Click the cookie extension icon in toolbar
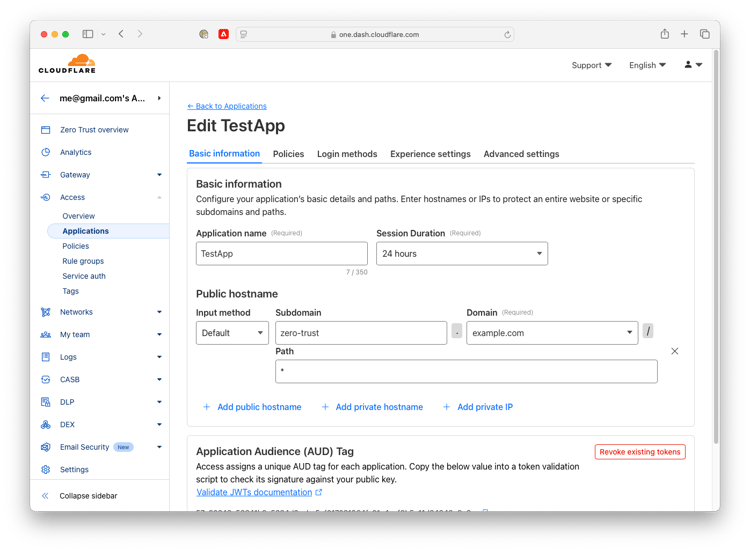Screen dimensions: 750x551 [204, 34]
